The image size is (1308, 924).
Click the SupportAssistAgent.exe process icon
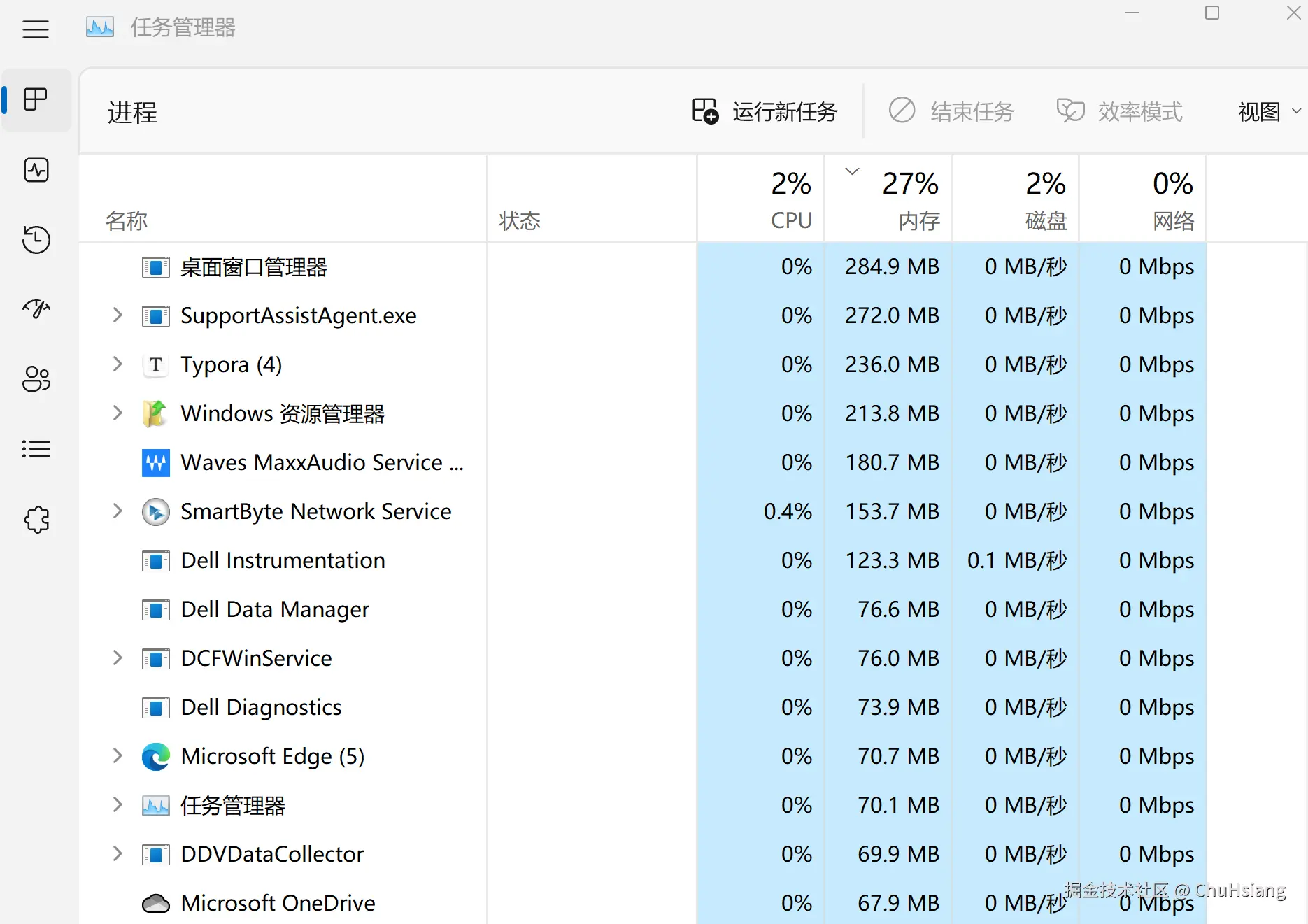pyautogui.click(x=155, y=316)
